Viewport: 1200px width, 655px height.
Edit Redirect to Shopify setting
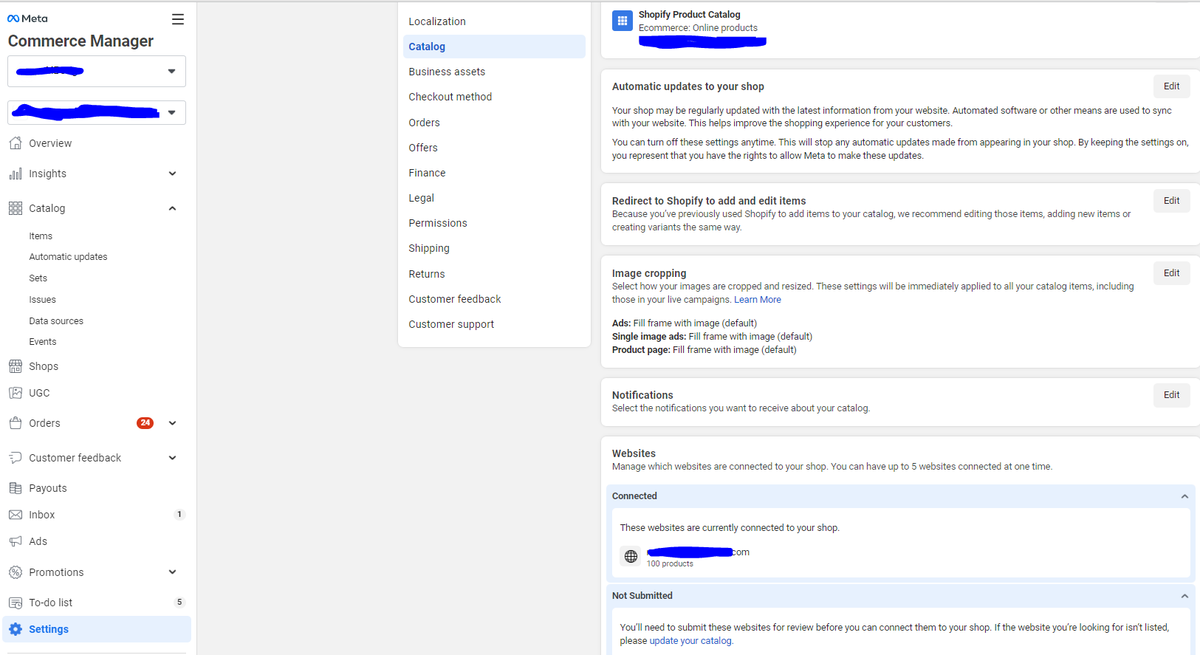pos(1171,201)
